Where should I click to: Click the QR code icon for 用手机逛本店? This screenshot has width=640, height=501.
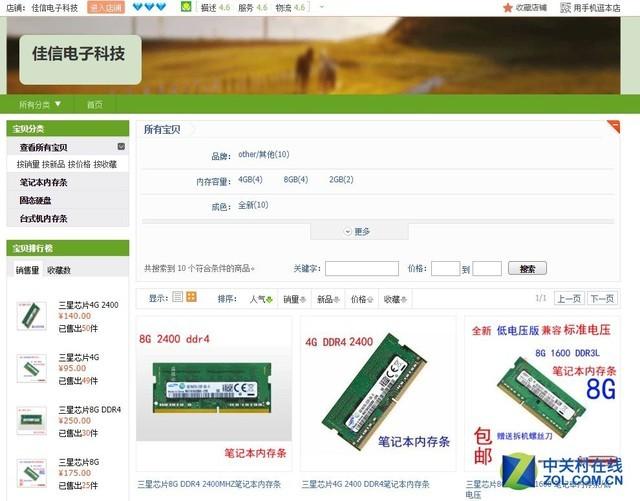[x=565, y=8]
